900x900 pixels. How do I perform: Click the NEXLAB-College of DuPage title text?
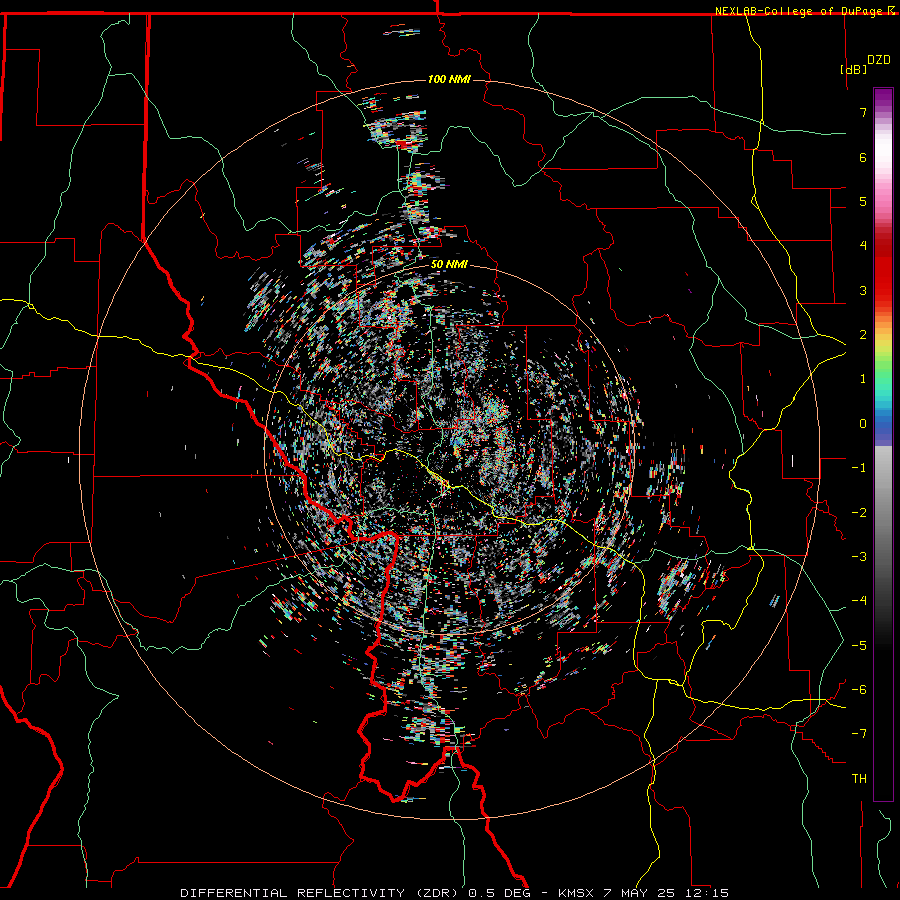(x=800, y=11)
